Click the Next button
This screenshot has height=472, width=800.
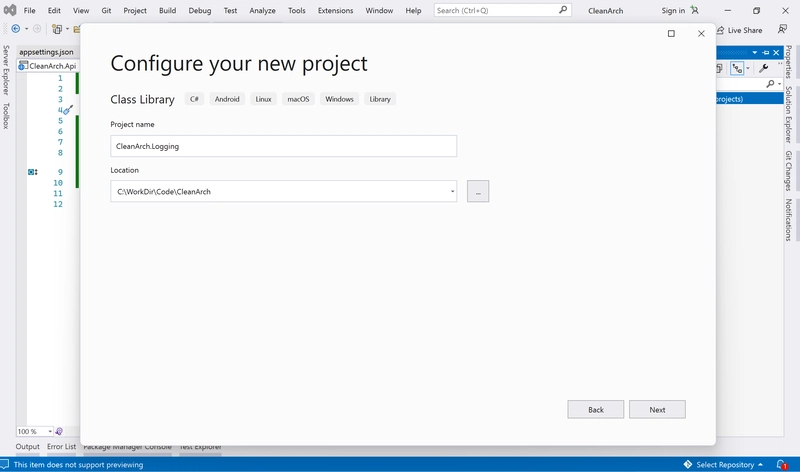pos(657,409)
